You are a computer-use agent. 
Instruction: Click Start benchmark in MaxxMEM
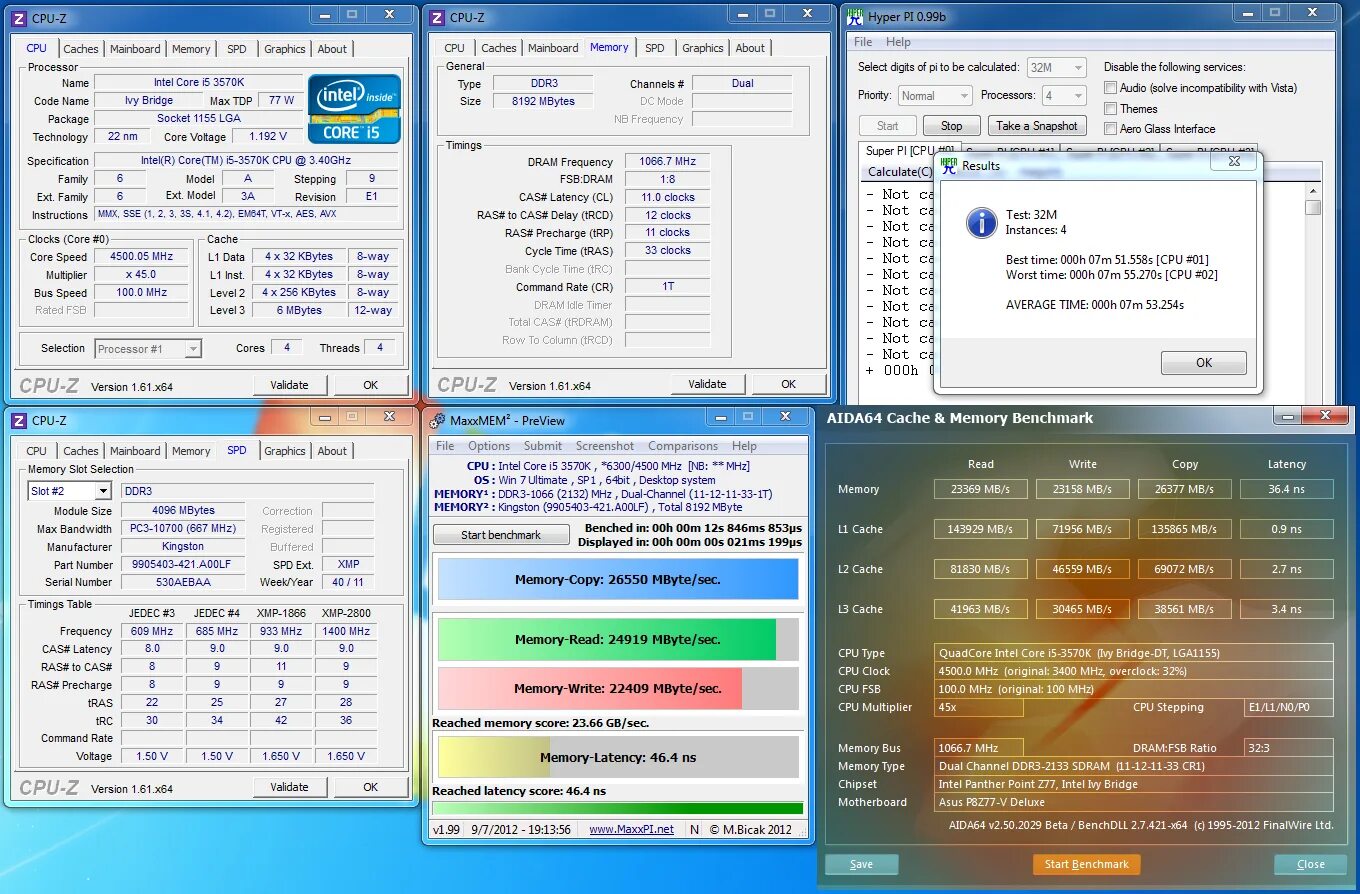point(500,535)
